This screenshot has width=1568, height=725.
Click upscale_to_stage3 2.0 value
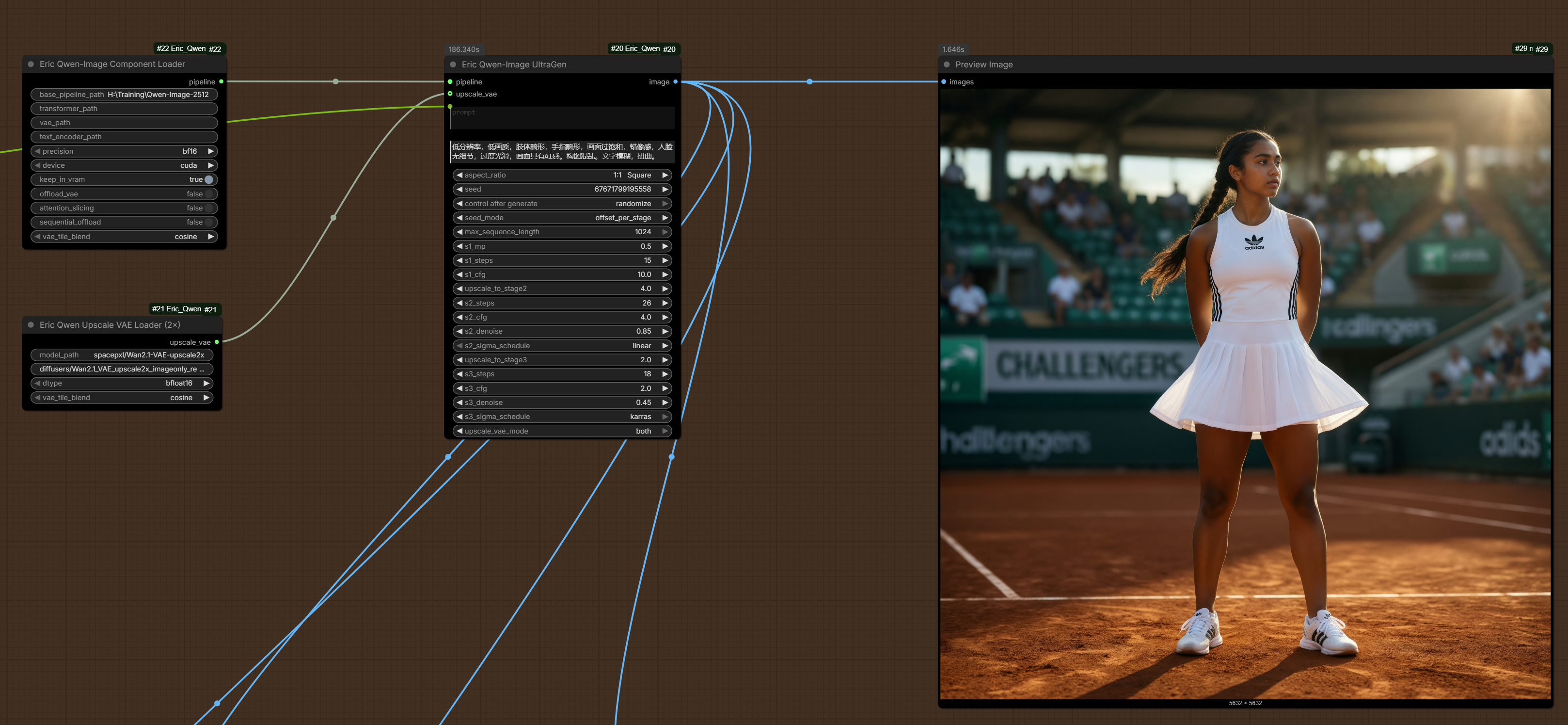coord(645,360)
